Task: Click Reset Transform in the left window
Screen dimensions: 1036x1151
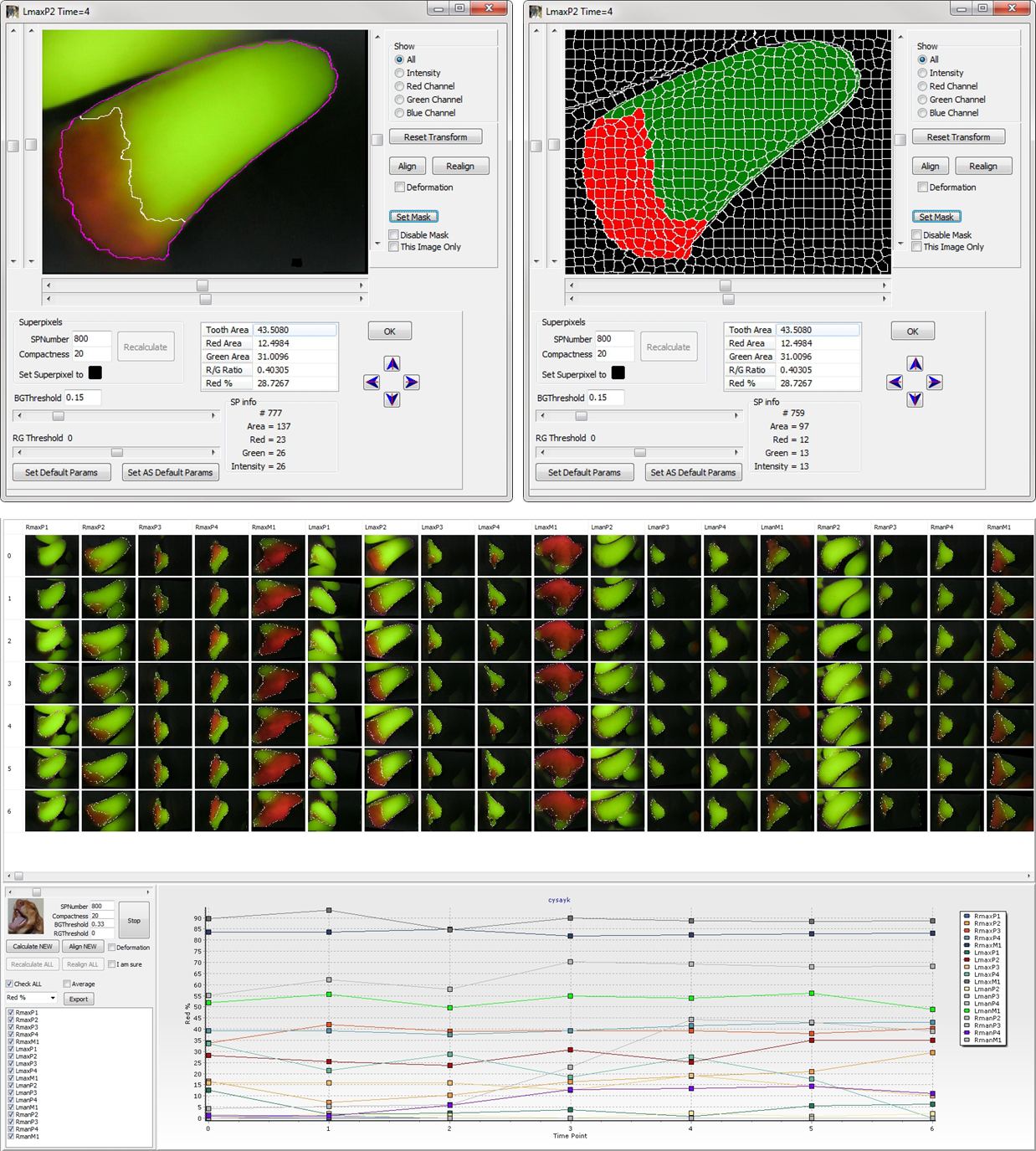Action: [436, 136]
